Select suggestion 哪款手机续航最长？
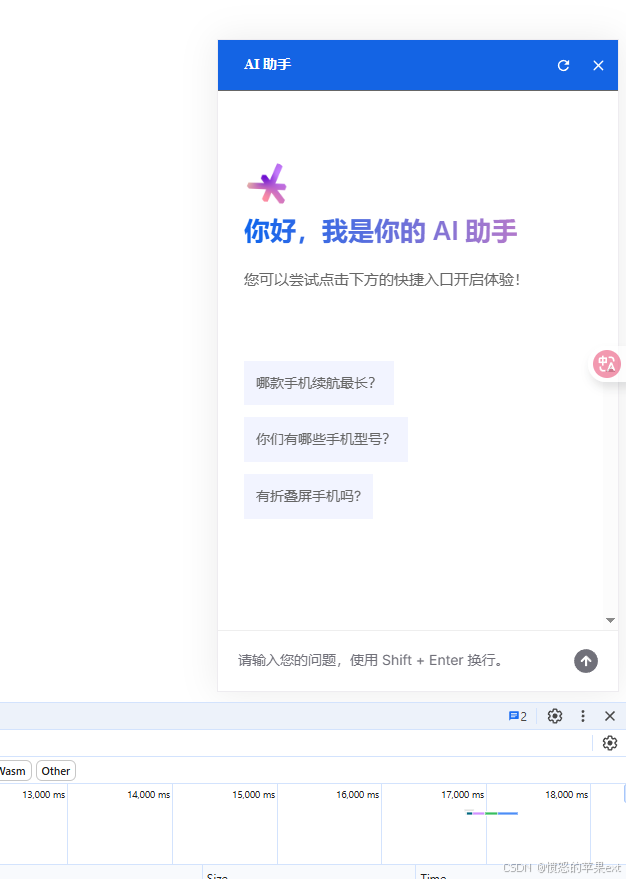This screenshot has width=626, height=879. coord(318,383)
